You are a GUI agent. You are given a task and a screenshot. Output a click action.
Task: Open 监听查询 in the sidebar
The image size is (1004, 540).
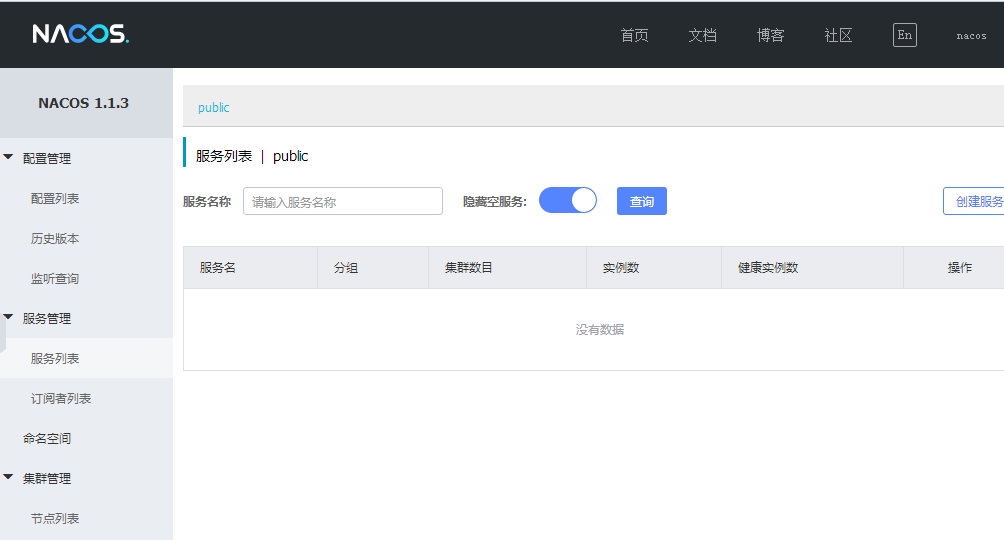coord(55,278)
